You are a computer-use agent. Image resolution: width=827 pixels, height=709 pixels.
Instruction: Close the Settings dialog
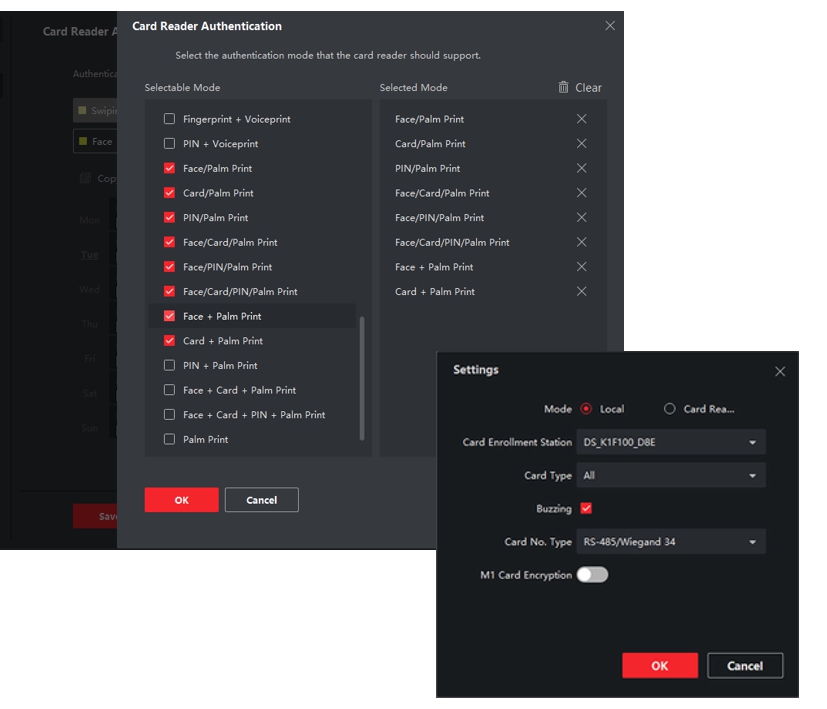[x=780, y=371]
